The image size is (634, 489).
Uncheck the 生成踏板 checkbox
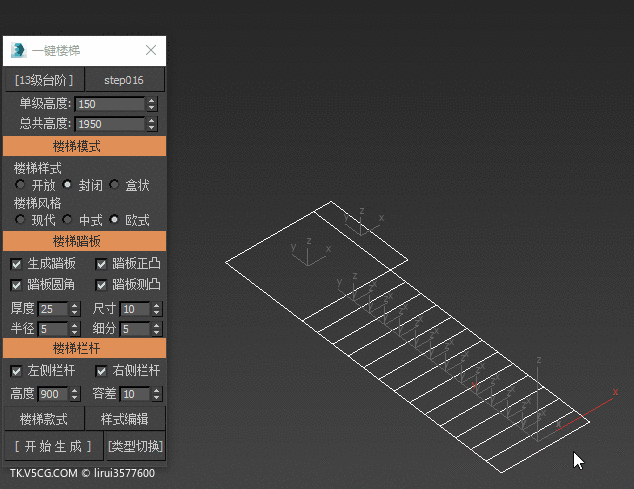click(x=17, y=264)
